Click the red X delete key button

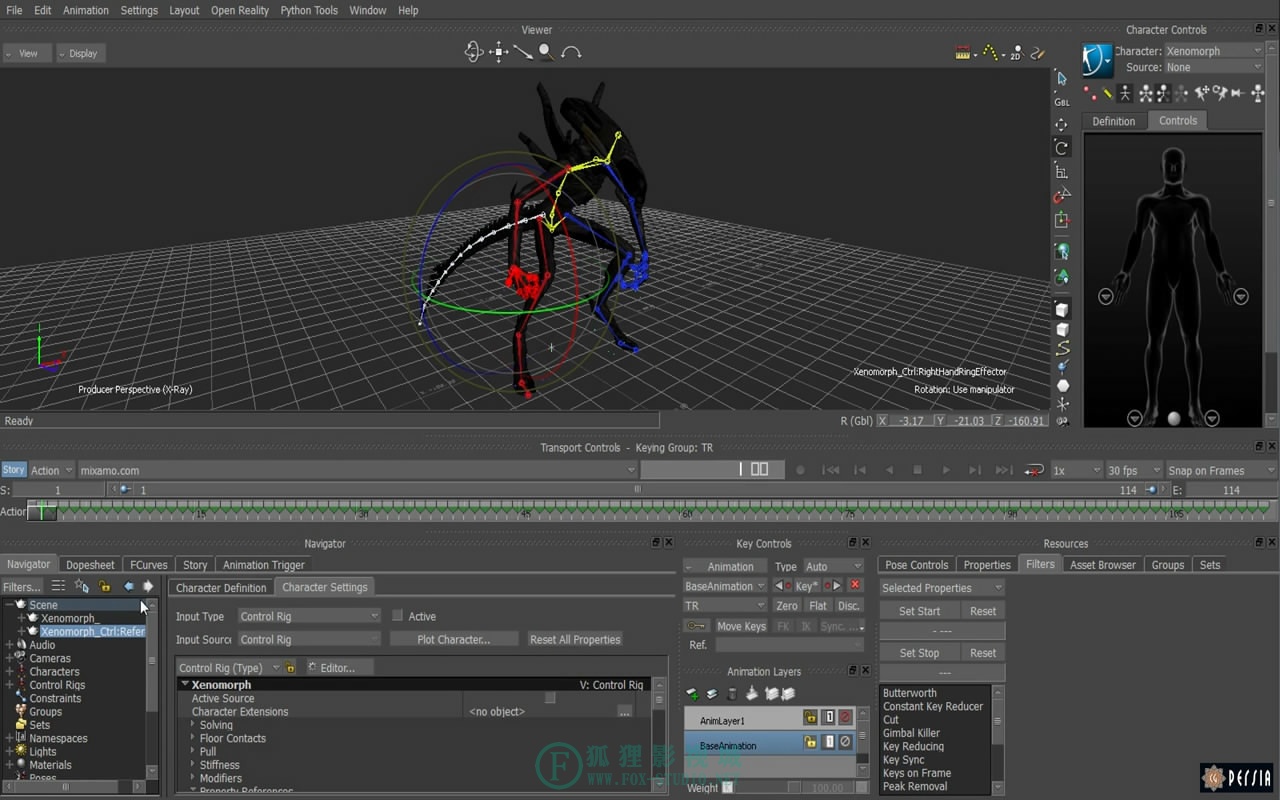855,586
